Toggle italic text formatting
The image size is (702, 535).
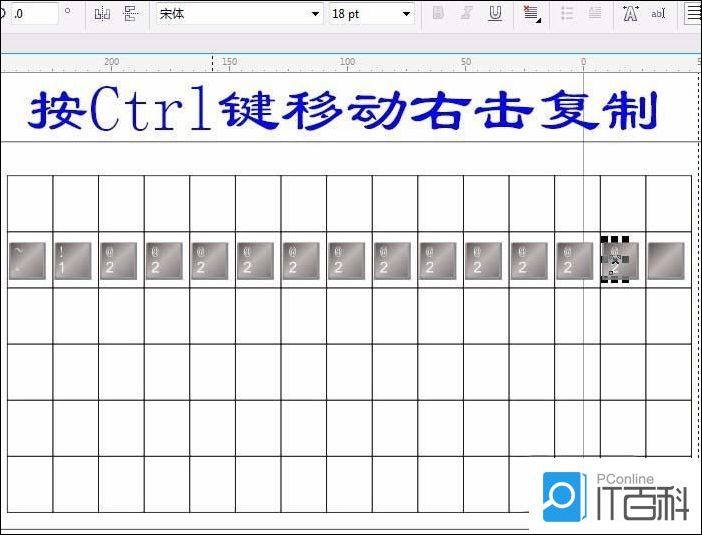point(466,14)
